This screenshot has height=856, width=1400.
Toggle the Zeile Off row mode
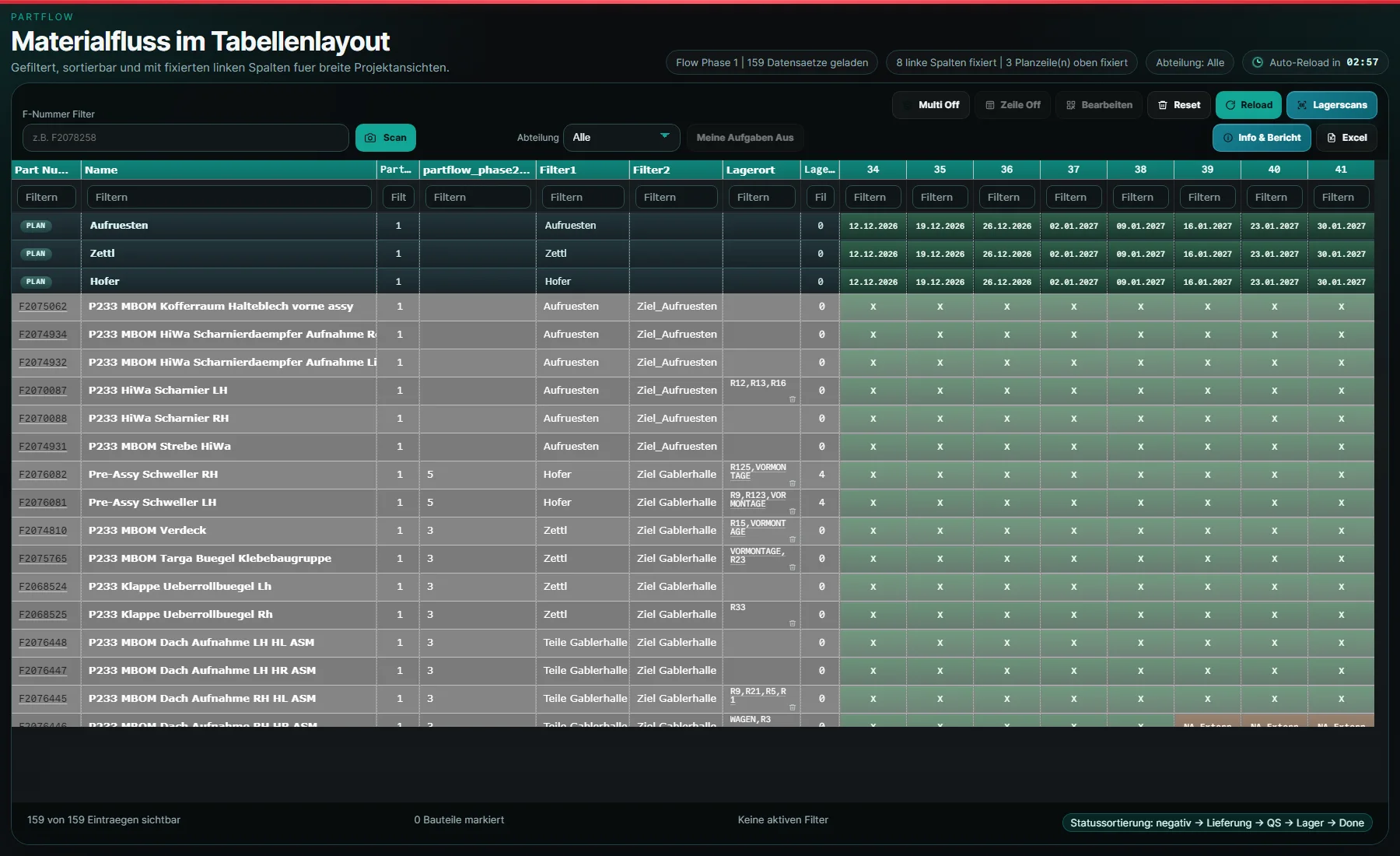pos(1013,105)
